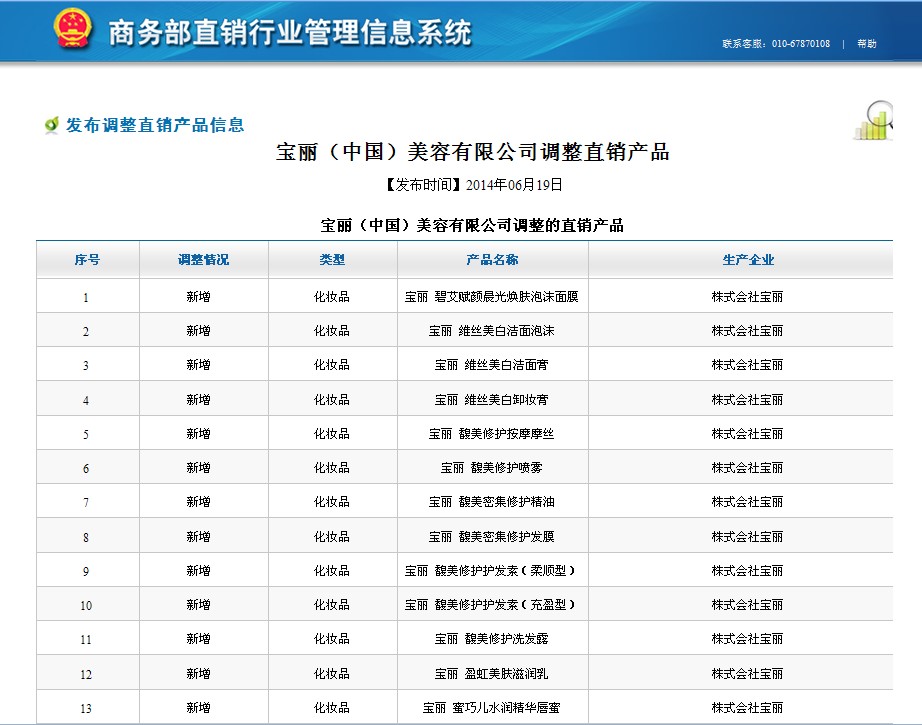This screenshot has height=725, width=922.
Task: Click the 发布调整直销产品信息 section heading
Action: coord(155,125)
